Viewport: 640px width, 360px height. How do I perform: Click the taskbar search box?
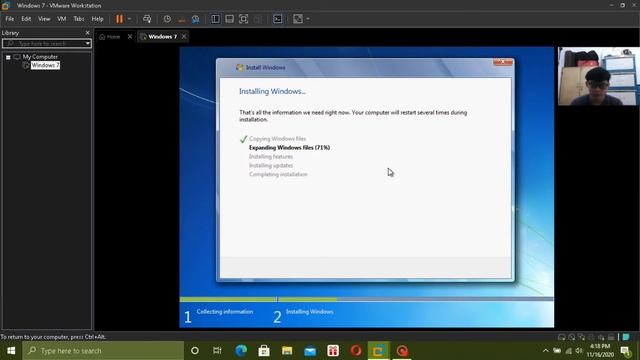click(103, 351)
